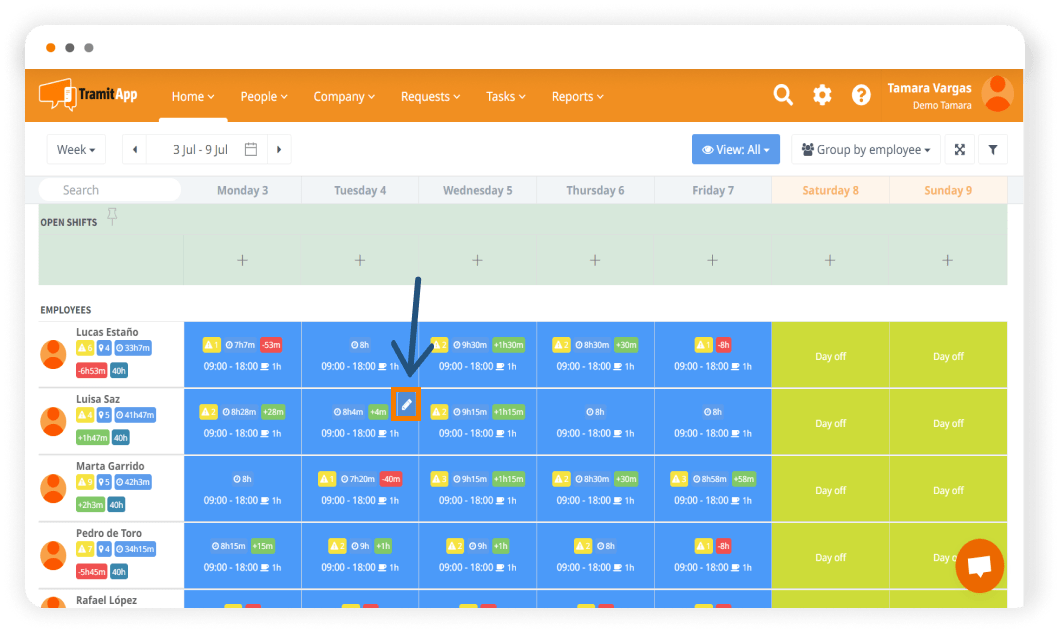Expand the Company menu
Screen dimensions: 1061x633
coord(344,96)
